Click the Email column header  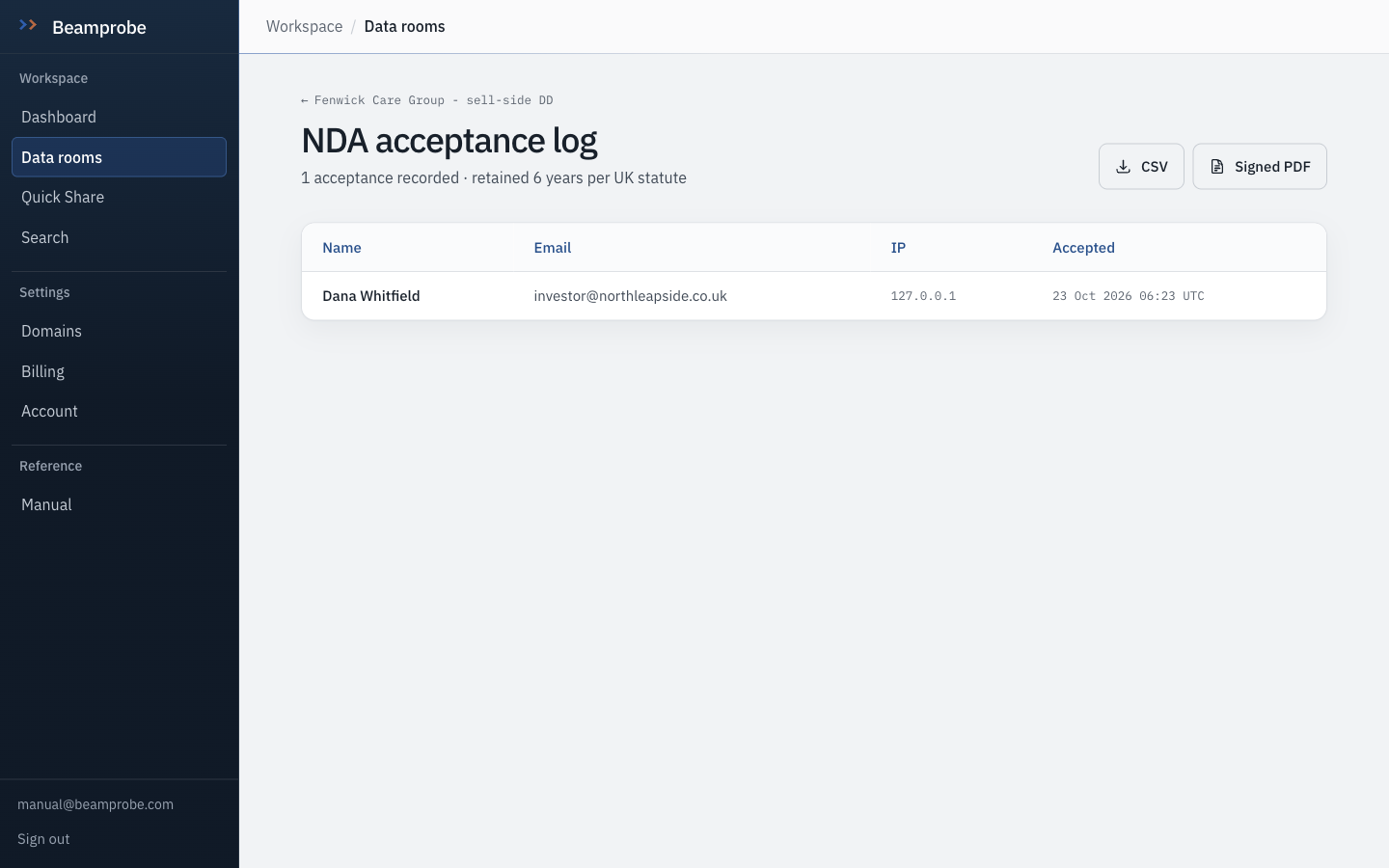pos(553,248)
